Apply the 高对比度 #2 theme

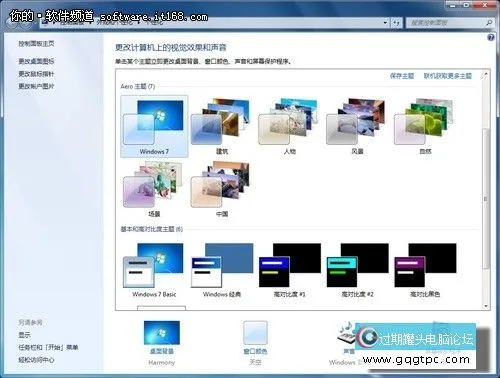357,270
